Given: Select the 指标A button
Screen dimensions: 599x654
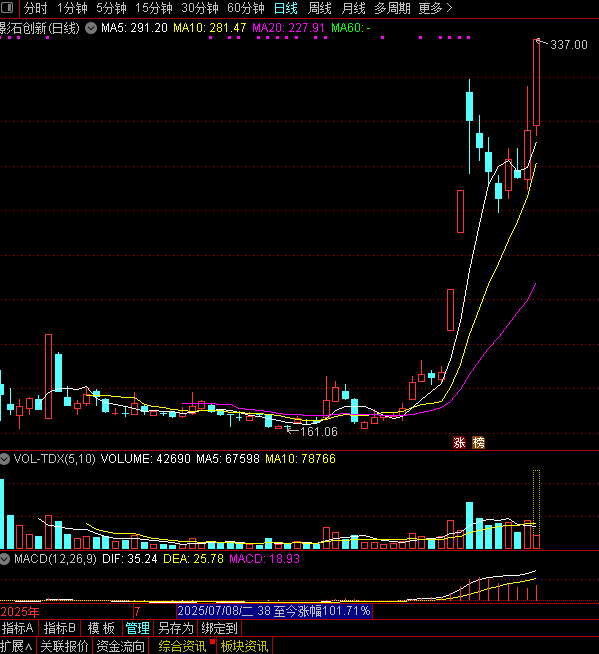Looking at the screenshot, I should point(18,628).
